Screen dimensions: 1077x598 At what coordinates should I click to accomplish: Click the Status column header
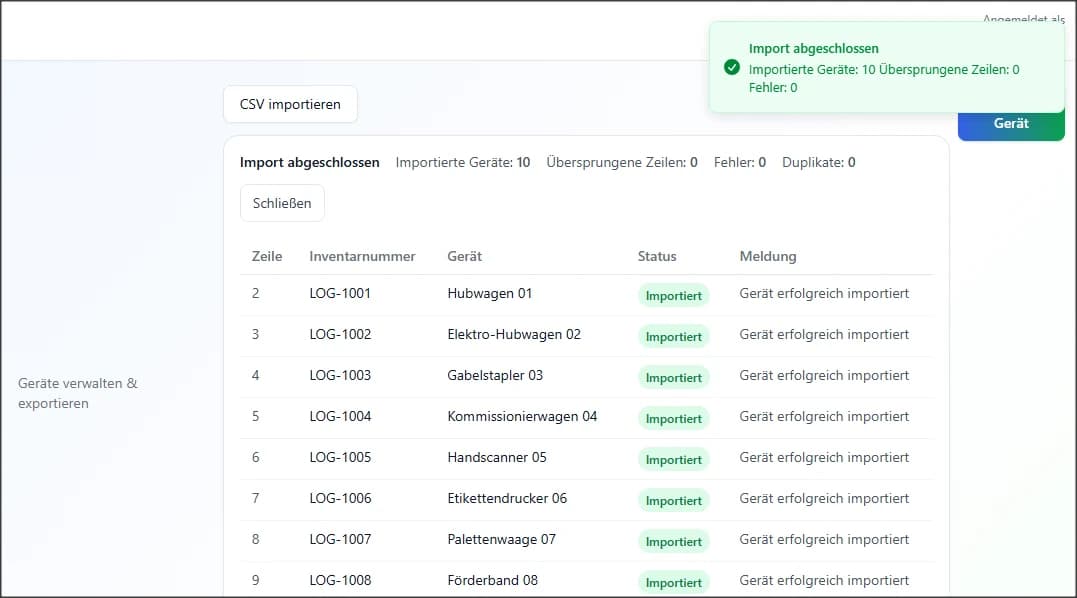point(657,257)
